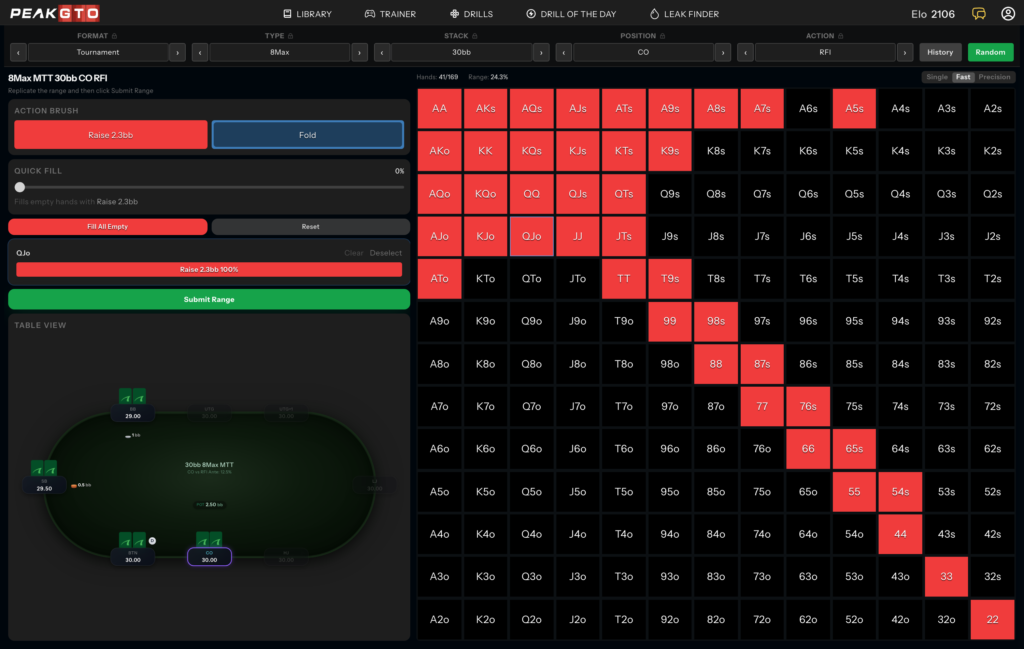Click the Leak Finder droplet icon

pyautogui.click(x=654, y=14)
